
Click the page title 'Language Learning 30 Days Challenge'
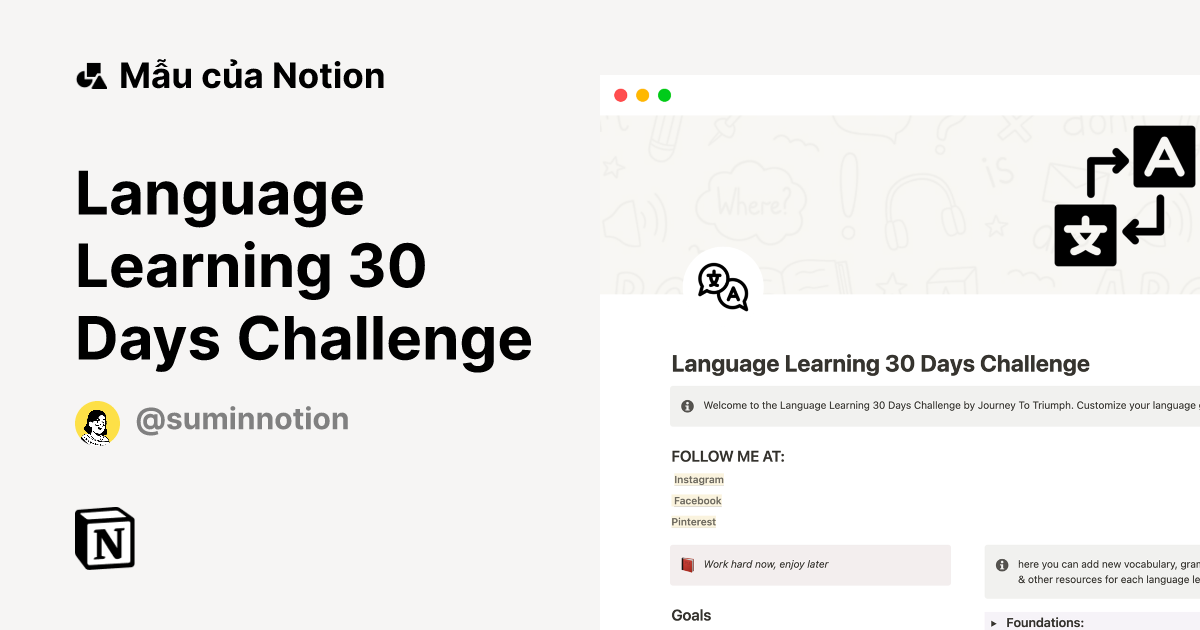pos(880,363)
